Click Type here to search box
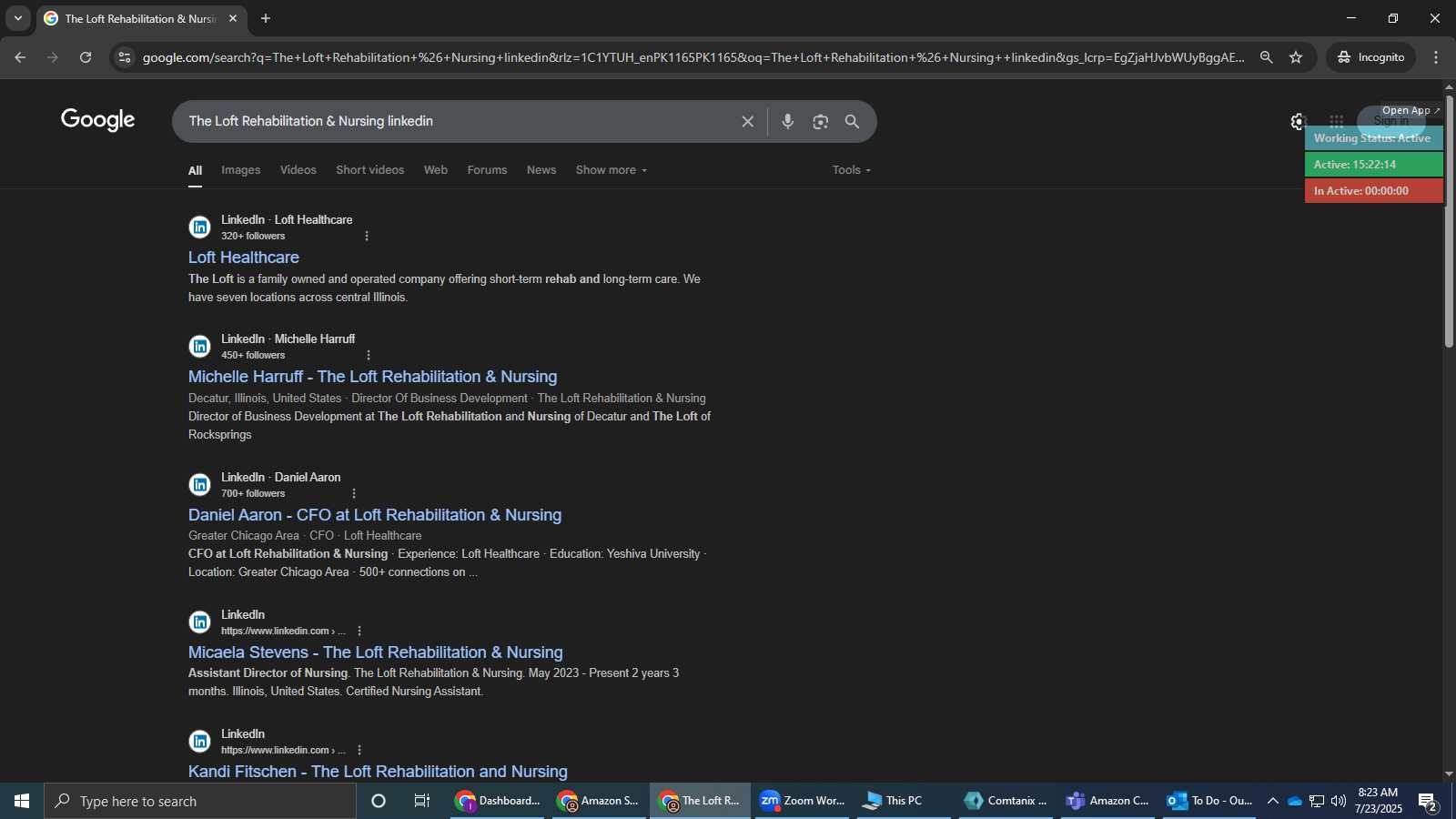This screenshot has height=819, width=1456. tap(200, 801)
